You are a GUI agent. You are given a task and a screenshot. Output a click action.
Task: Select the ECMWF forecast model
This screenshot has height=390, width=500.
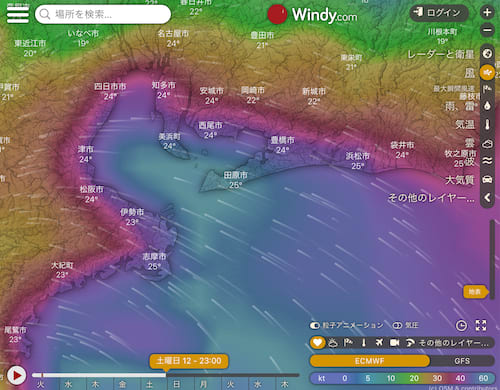tap(369, 361)
